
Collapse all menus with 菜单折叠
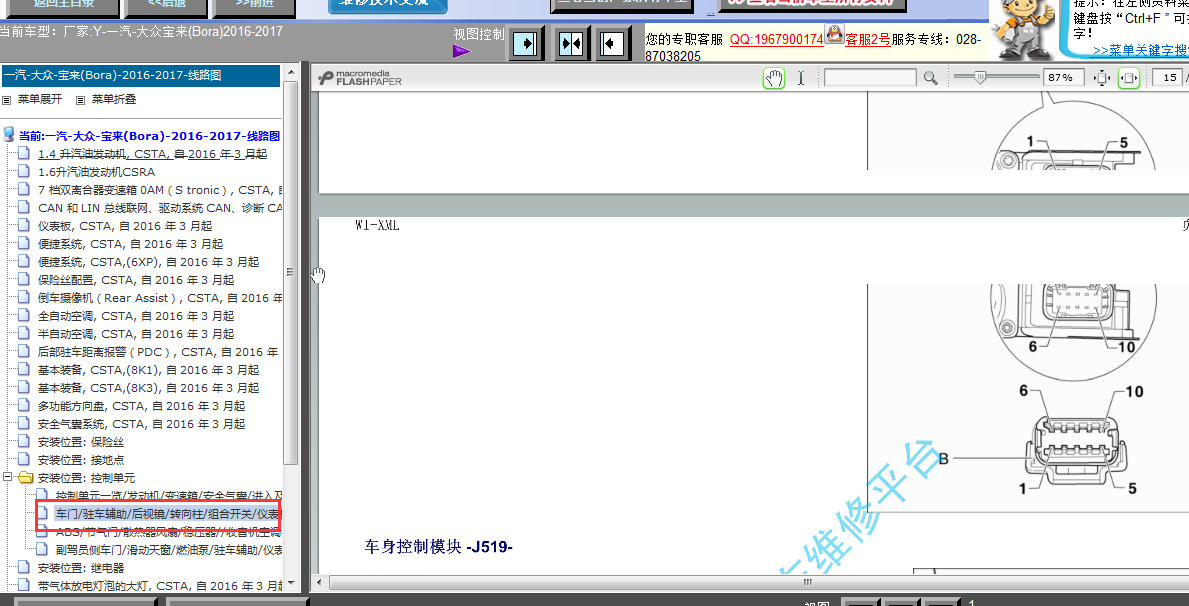tap(114, 99)
